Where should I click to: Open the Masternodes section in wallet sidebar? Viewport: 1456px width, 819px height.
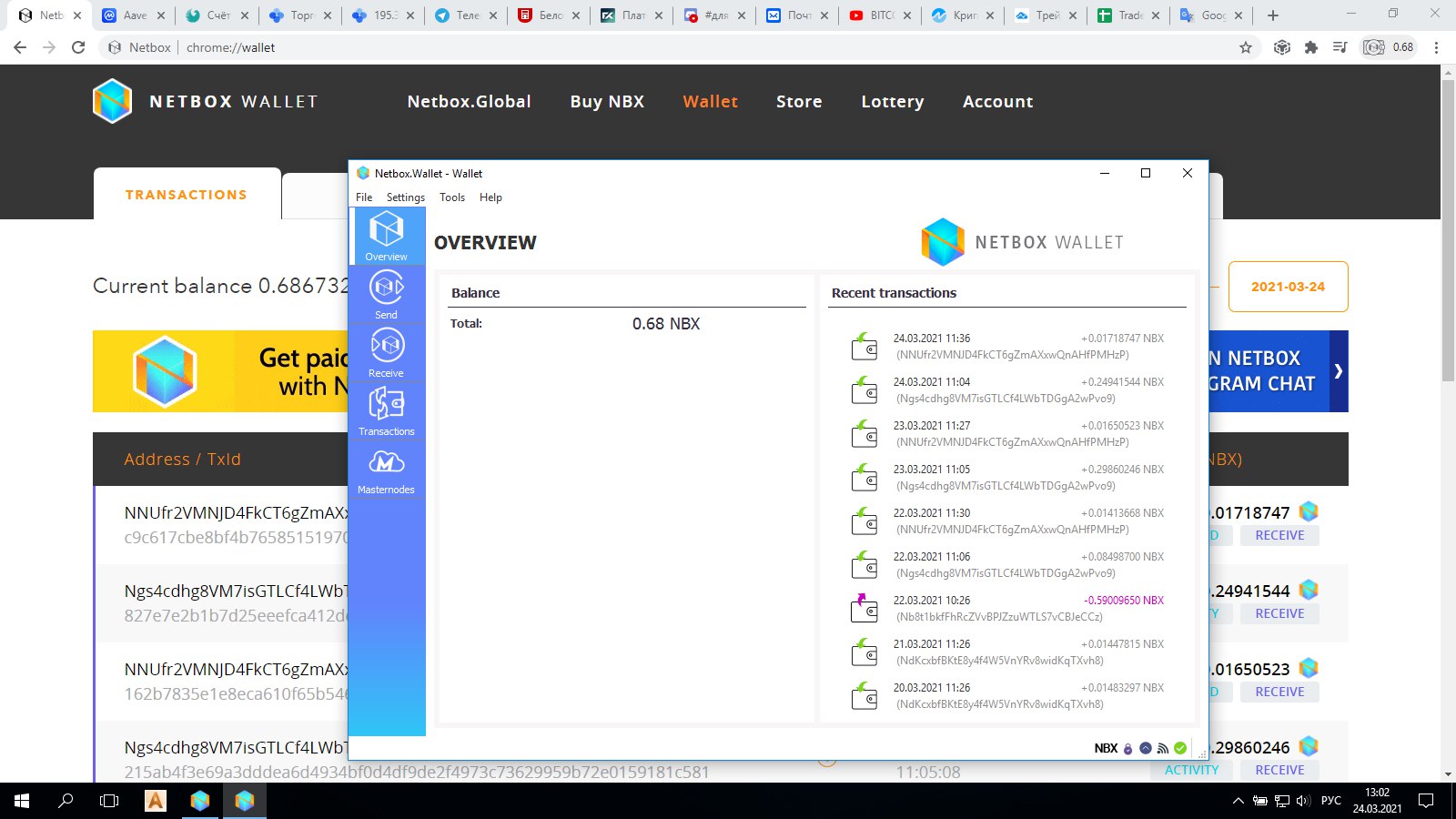click(x=386, y=470)
